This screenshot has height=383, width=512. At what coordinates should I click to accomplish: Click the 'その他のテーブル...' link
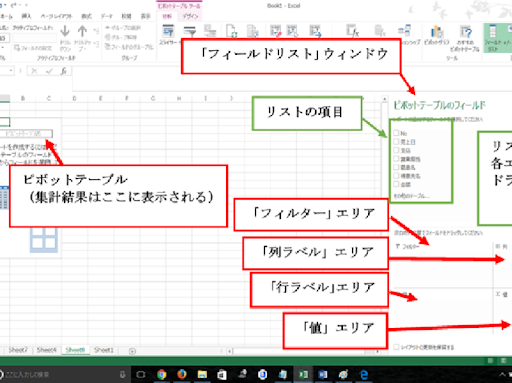coord(411,196)
